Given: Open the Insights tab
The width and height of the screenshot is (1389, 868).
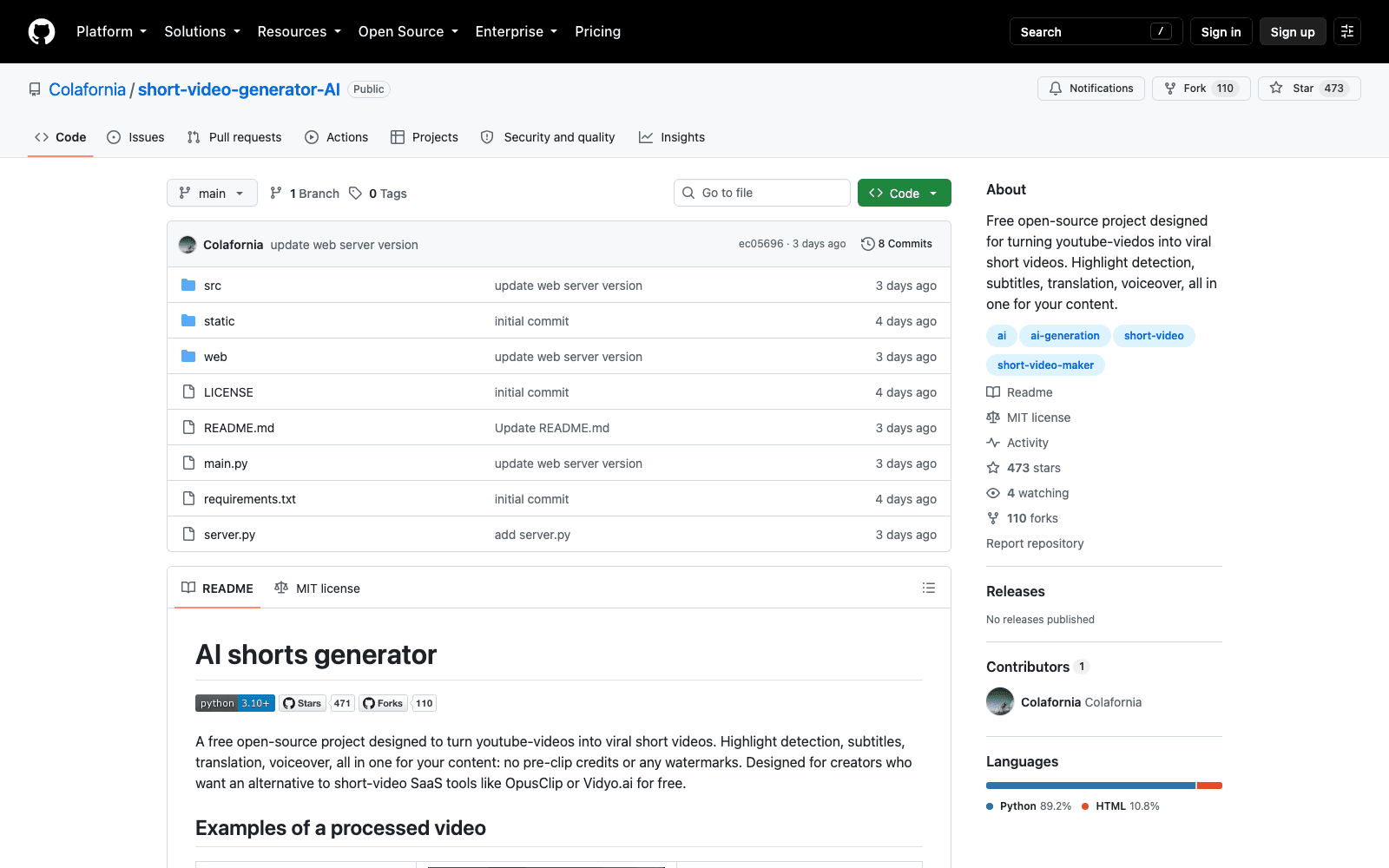Looking at the screenshot, I should (672, 137).
